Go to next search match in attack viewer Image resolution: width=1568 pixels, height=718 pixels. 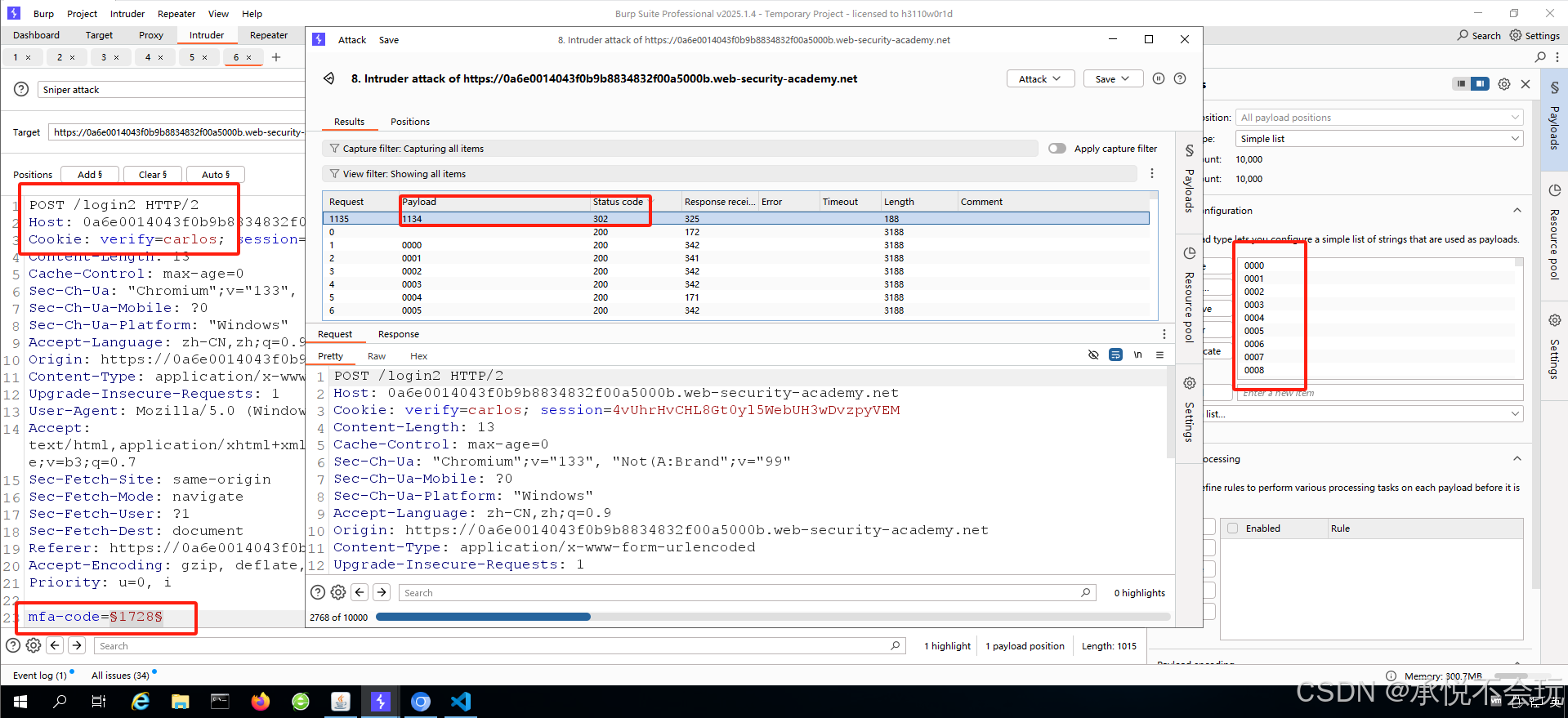click(x=382, y=592)
